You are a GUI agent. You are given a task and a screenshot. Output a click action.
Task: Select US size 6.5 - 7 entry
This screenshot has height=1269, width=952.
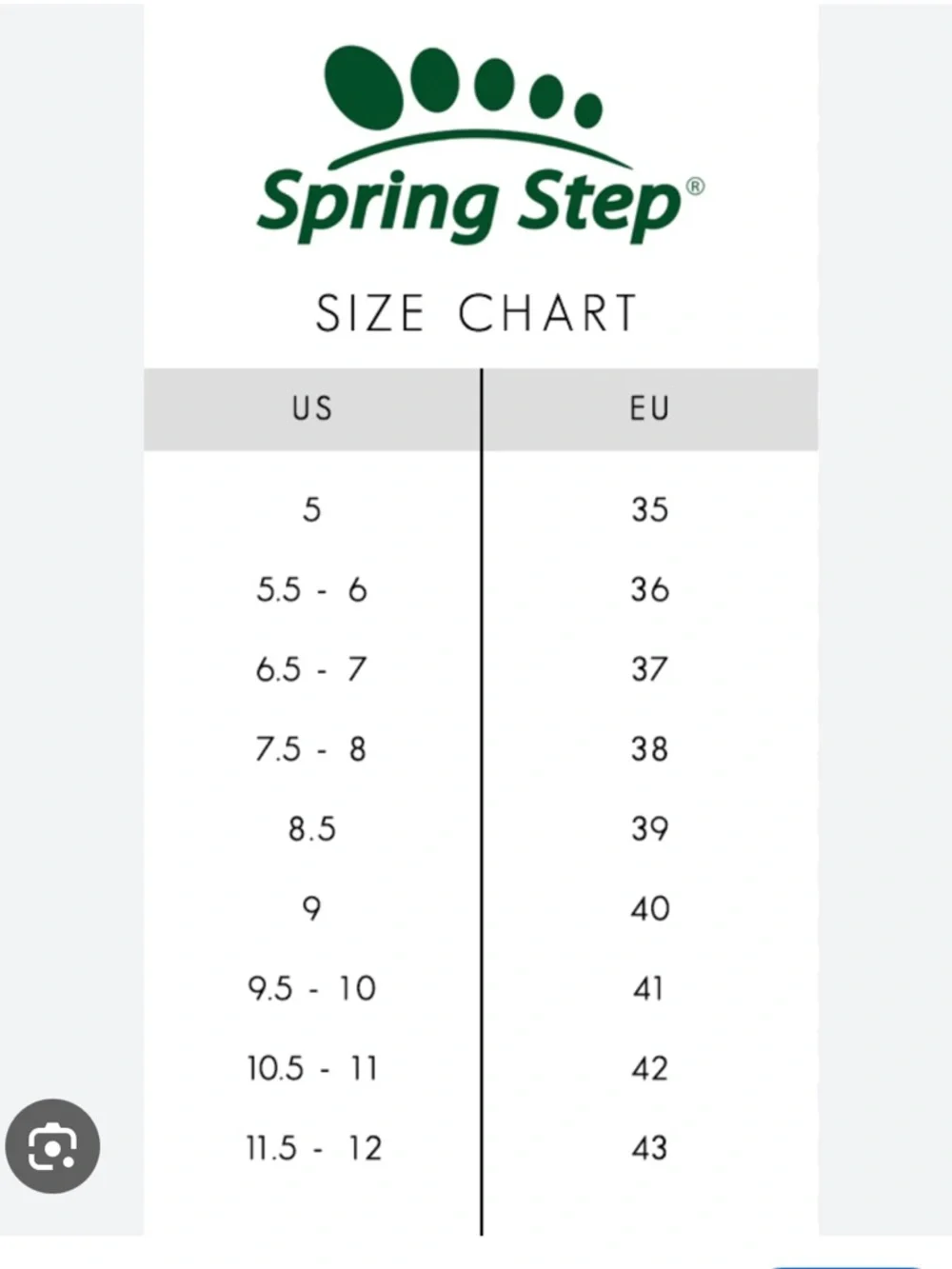312,670
